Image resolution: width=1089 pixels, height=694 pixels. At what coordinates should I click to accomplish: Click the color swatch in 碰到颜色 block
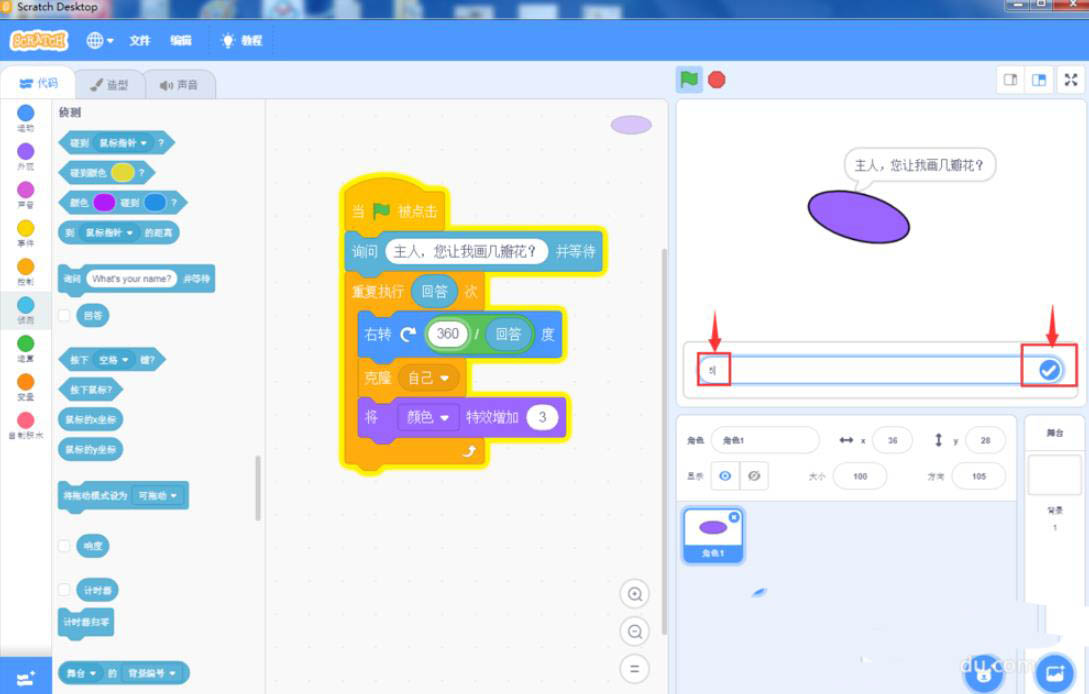click(122, 172)
